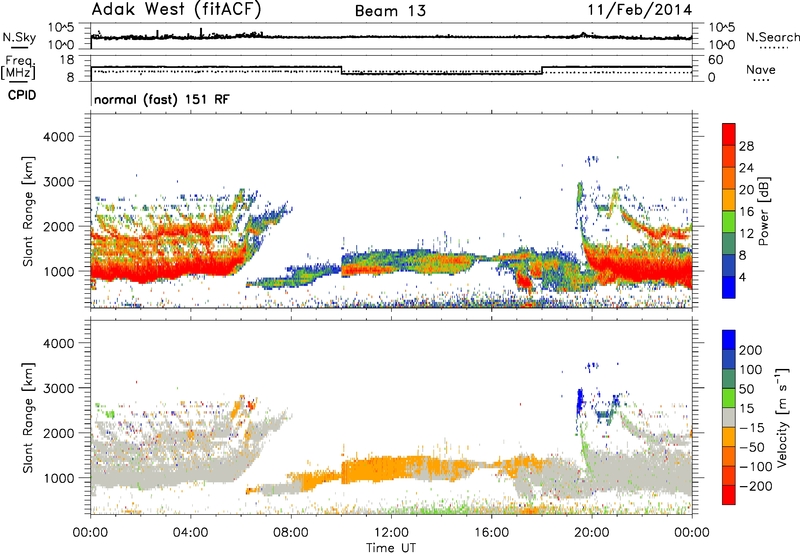
Task: Click the '200' tick on the Velocity color bar
Action: coord(751,350)
